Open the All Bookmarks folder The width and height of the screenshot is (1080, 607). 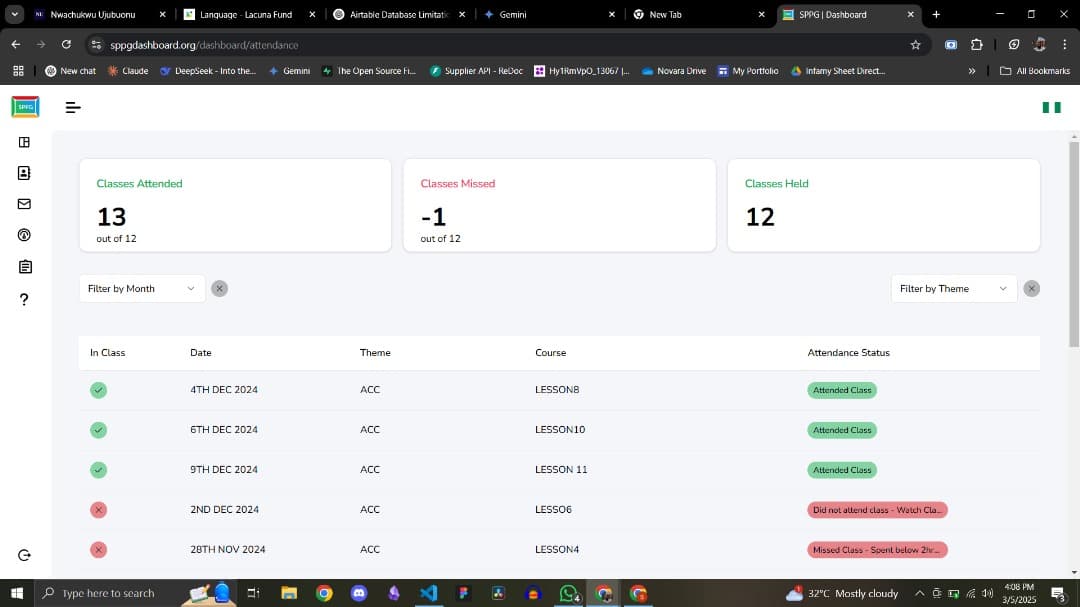click(x=1035, y=71)
